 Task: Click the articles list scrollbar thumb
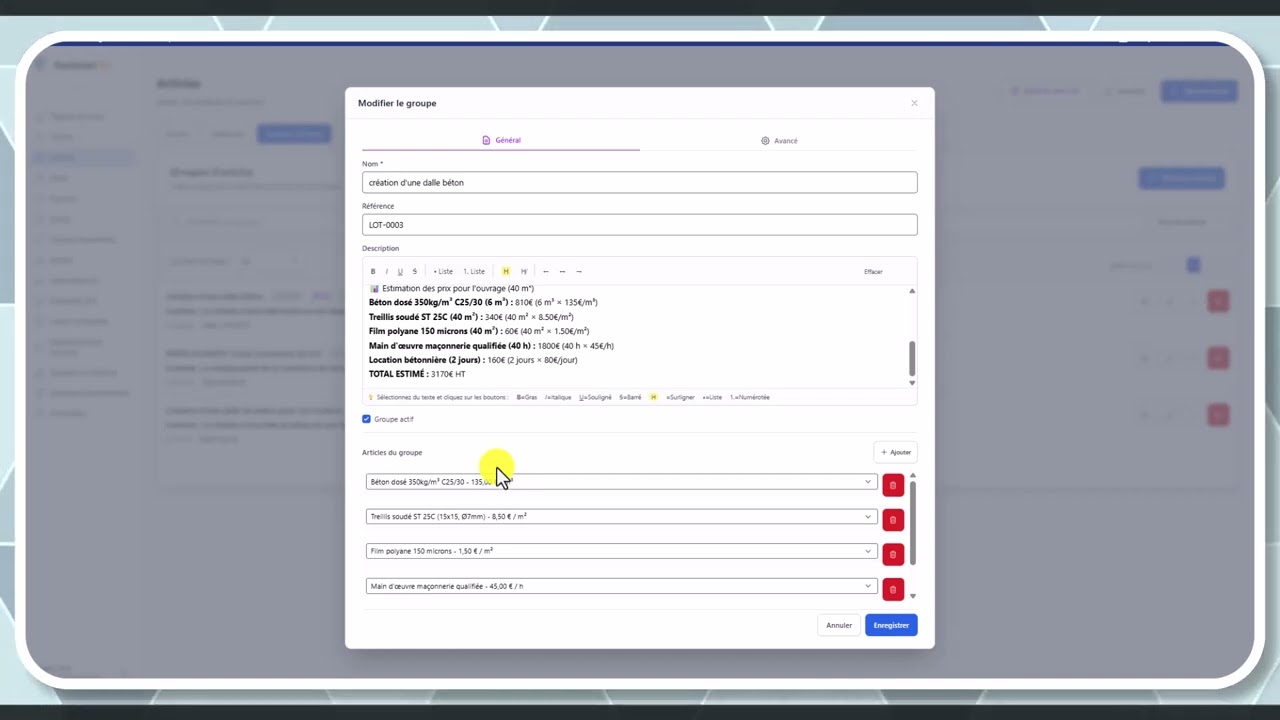[912, 522]
